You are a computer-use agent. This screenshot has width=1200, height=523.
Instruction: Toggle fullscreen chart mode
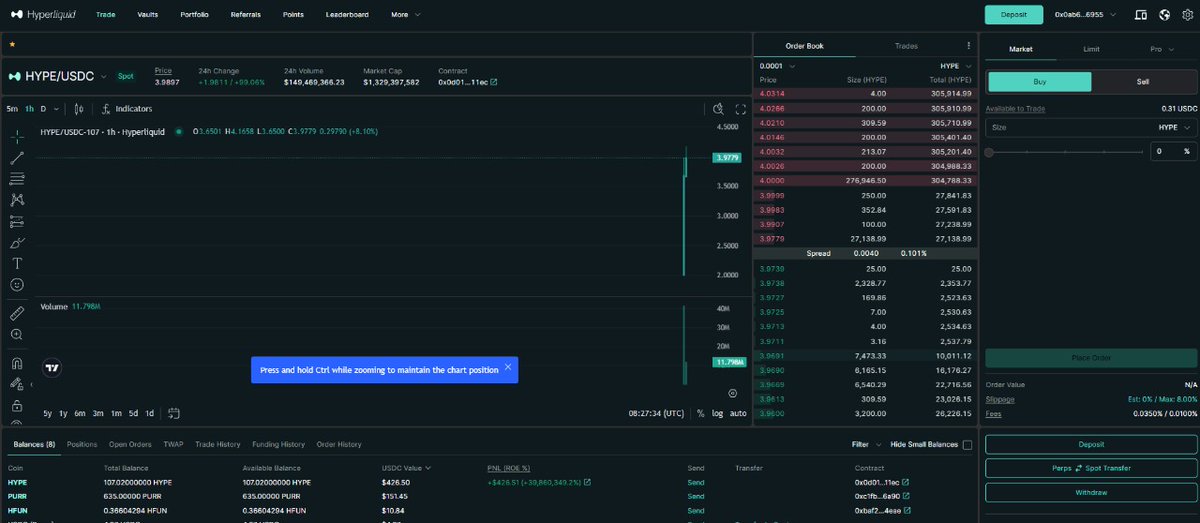click(741, 109)
